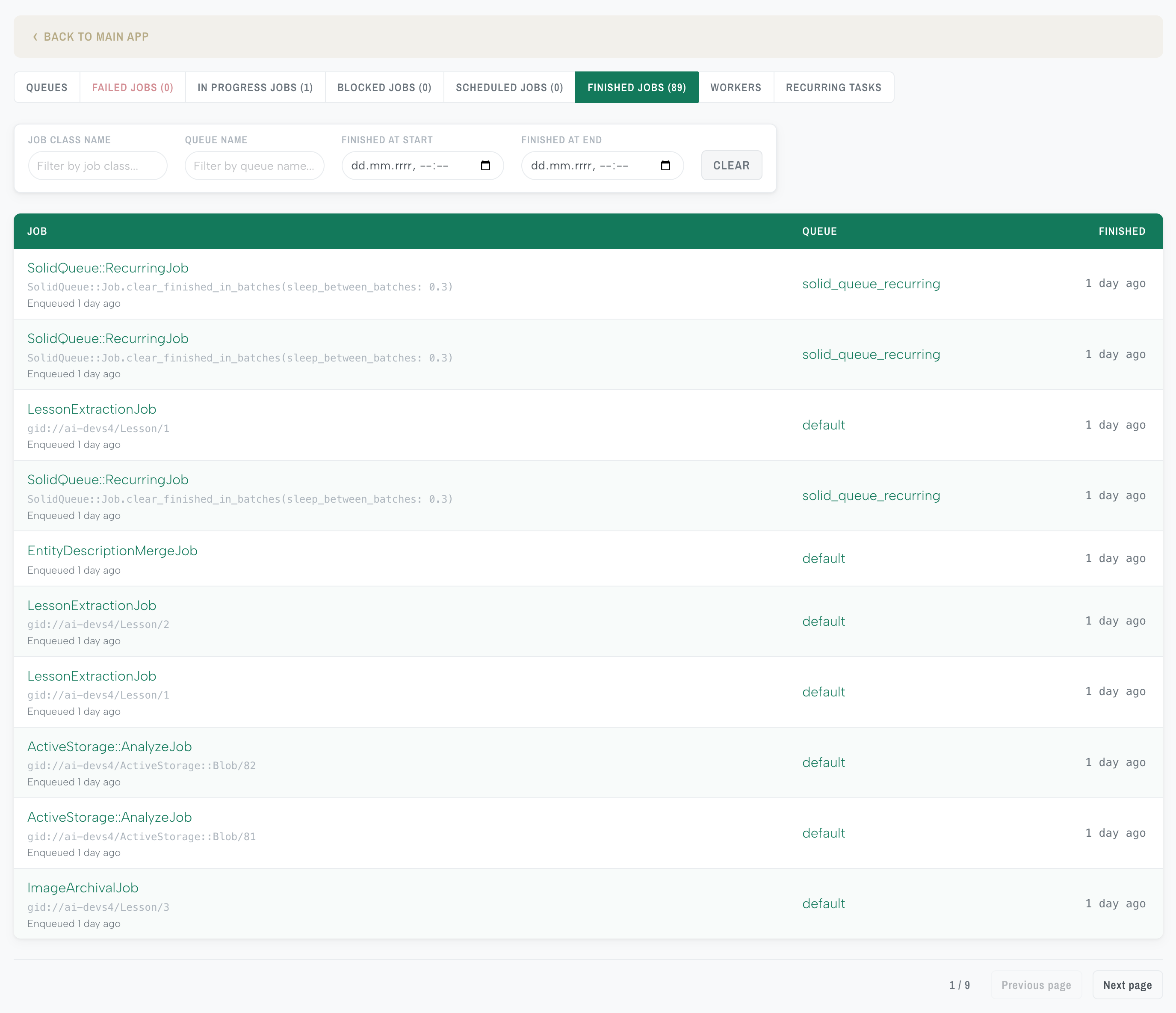Open the calendar picker for Finished At End
This screenshot has width=1176, height=1013.
665,166
